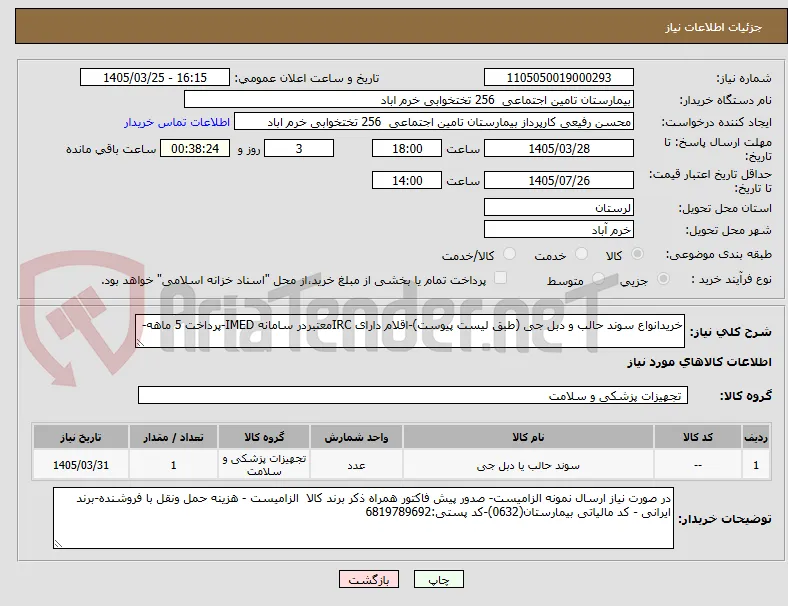Click the need date cell 1405/03/31

[81, 465]
